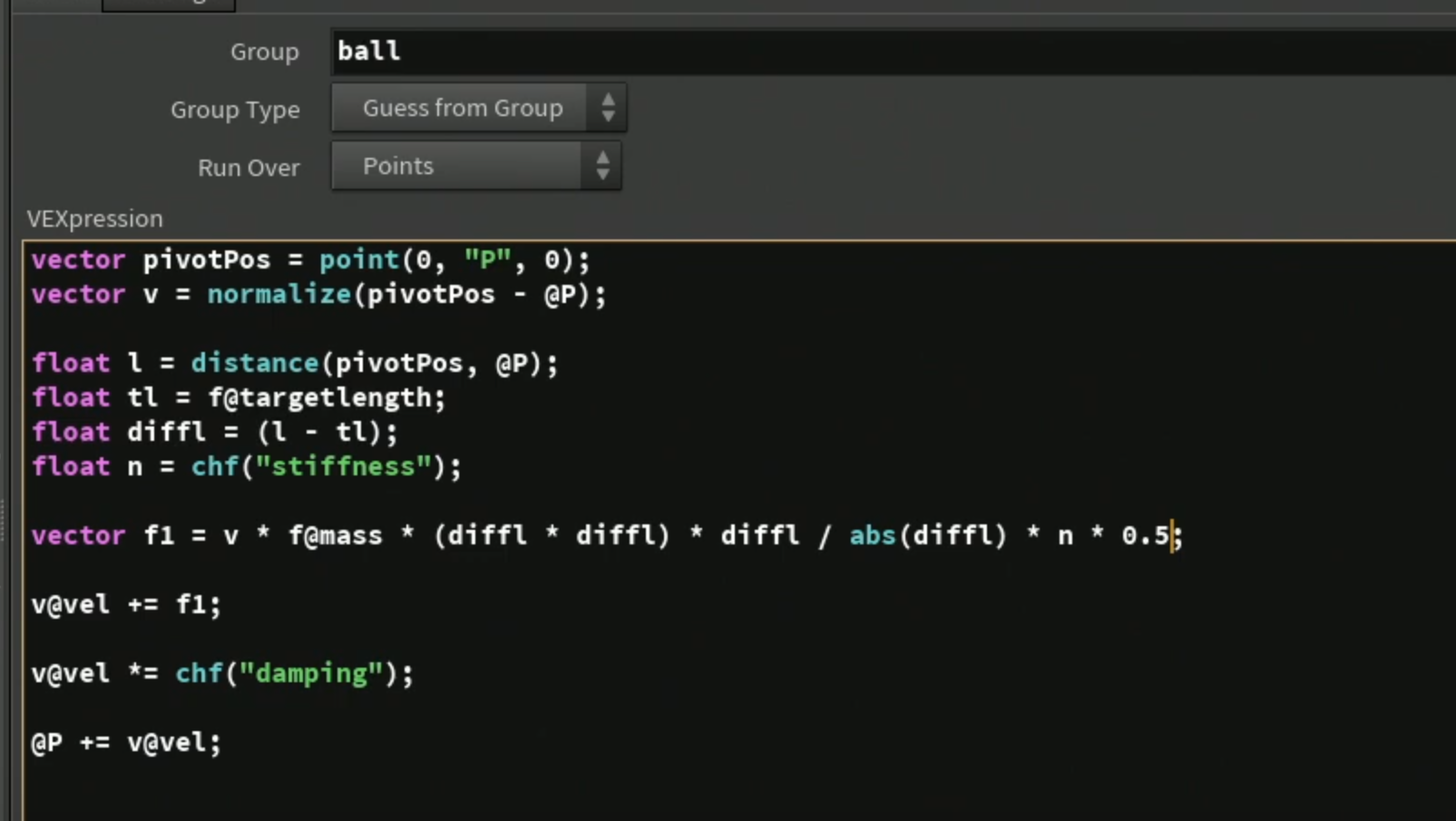Image resolution: width=1456 pixels, height=821 pixels.
Task: Click the distance function call
Action: point(254,364)
